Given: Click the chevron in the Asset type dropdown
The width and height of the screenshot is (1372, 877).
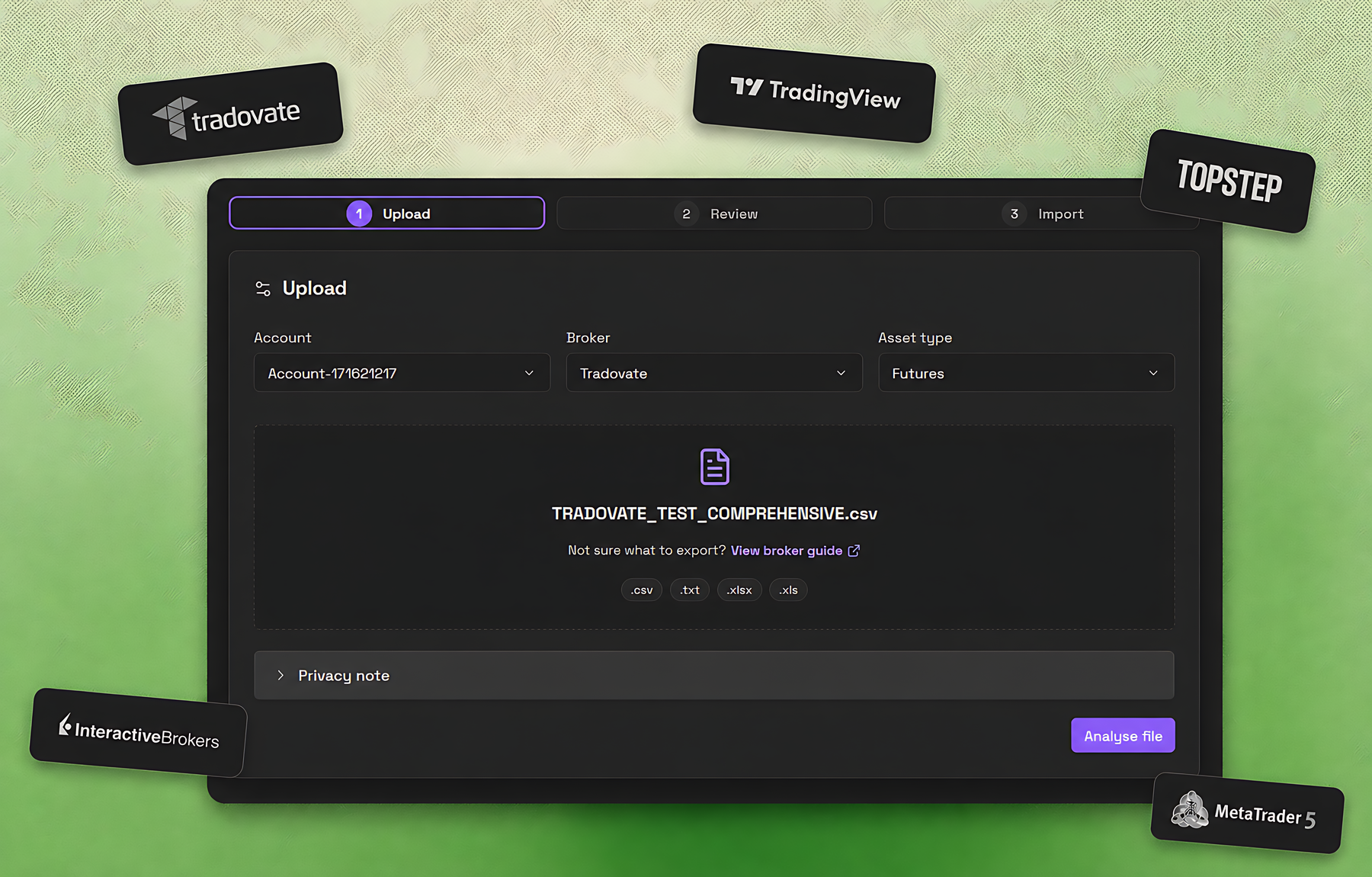Looking at the screenshot, I should click(x=1153, y=373).
